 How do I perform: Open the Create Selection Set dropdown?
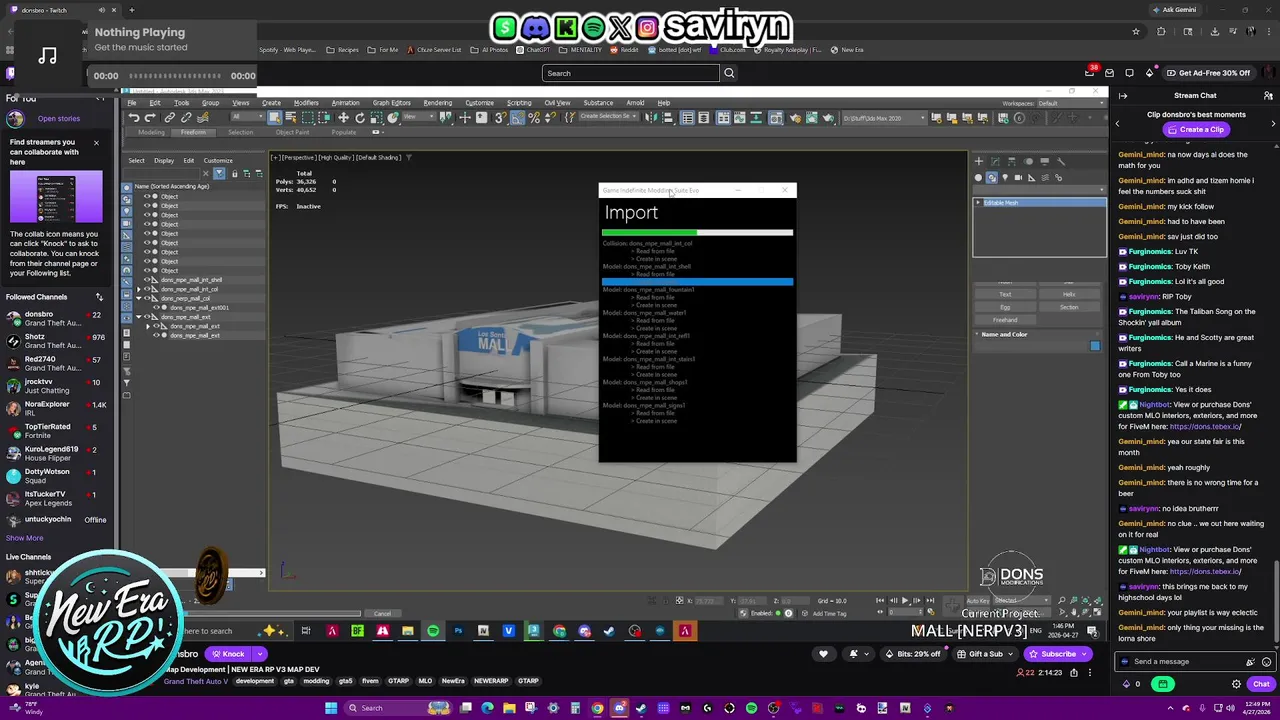coord(608,116)
